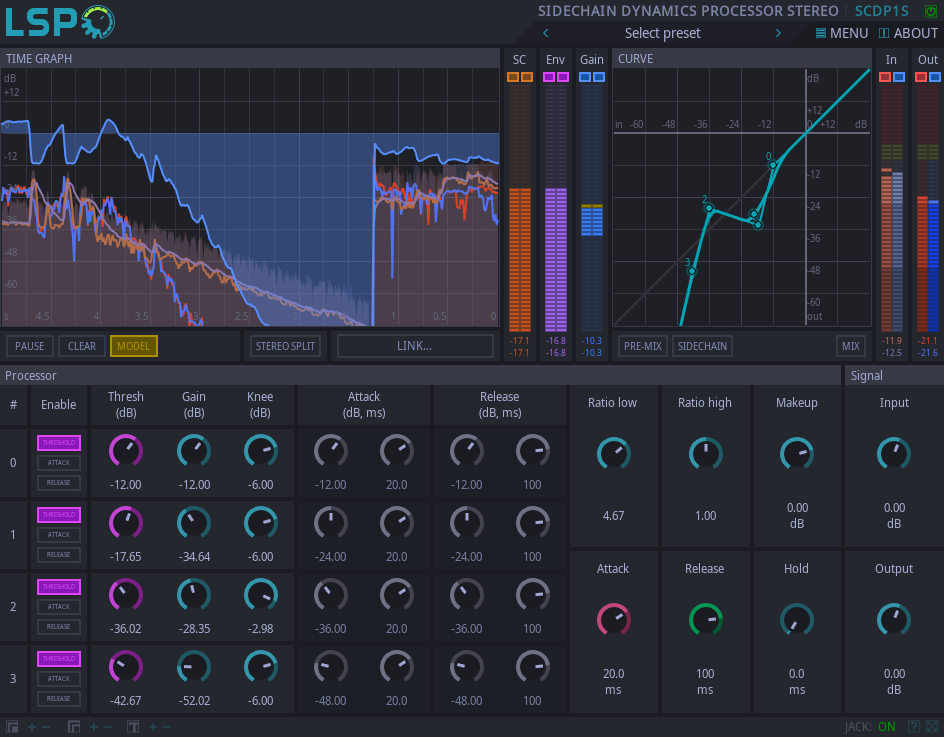Click the STEREO SPLIT button
Image resolution: width=944 pixels, height=737 pixels.
coord(285,346)
